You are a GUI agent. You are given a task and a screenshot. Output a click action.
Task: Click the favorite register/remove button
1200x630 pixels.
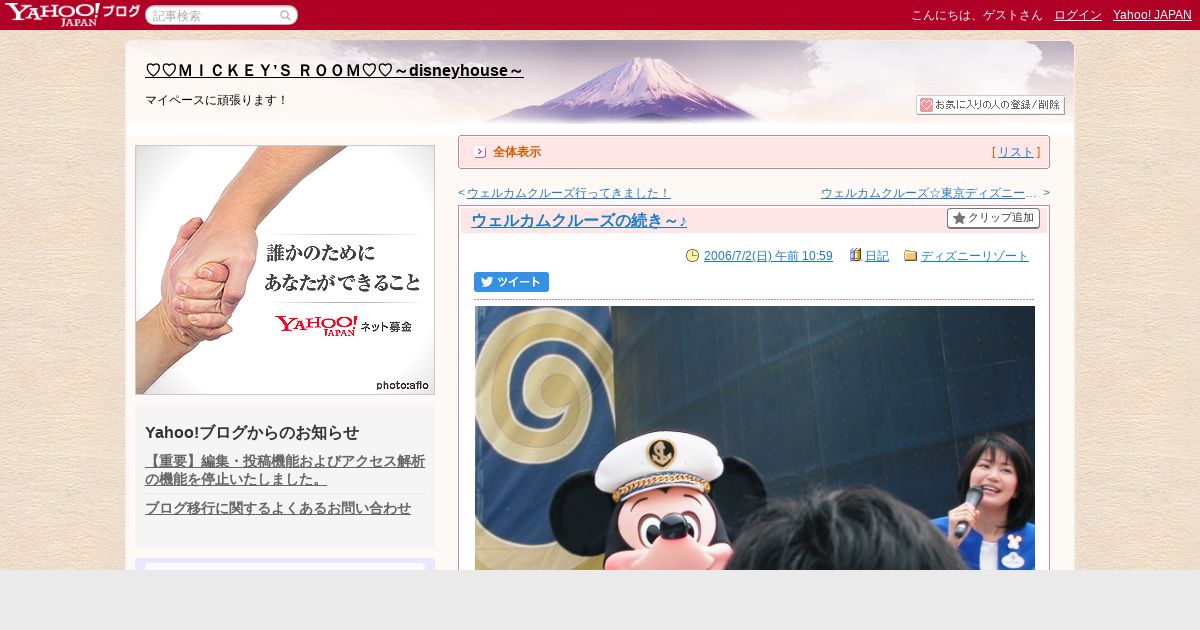pos(990,105)
